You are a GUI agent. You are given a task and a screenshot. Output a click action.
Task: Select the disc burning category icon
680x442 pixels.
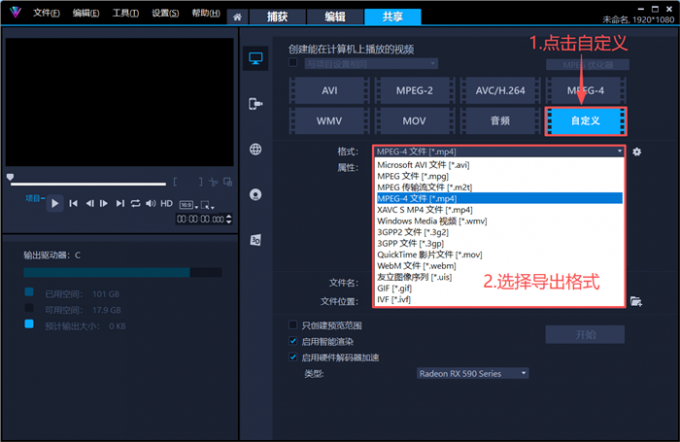(255, 194)
